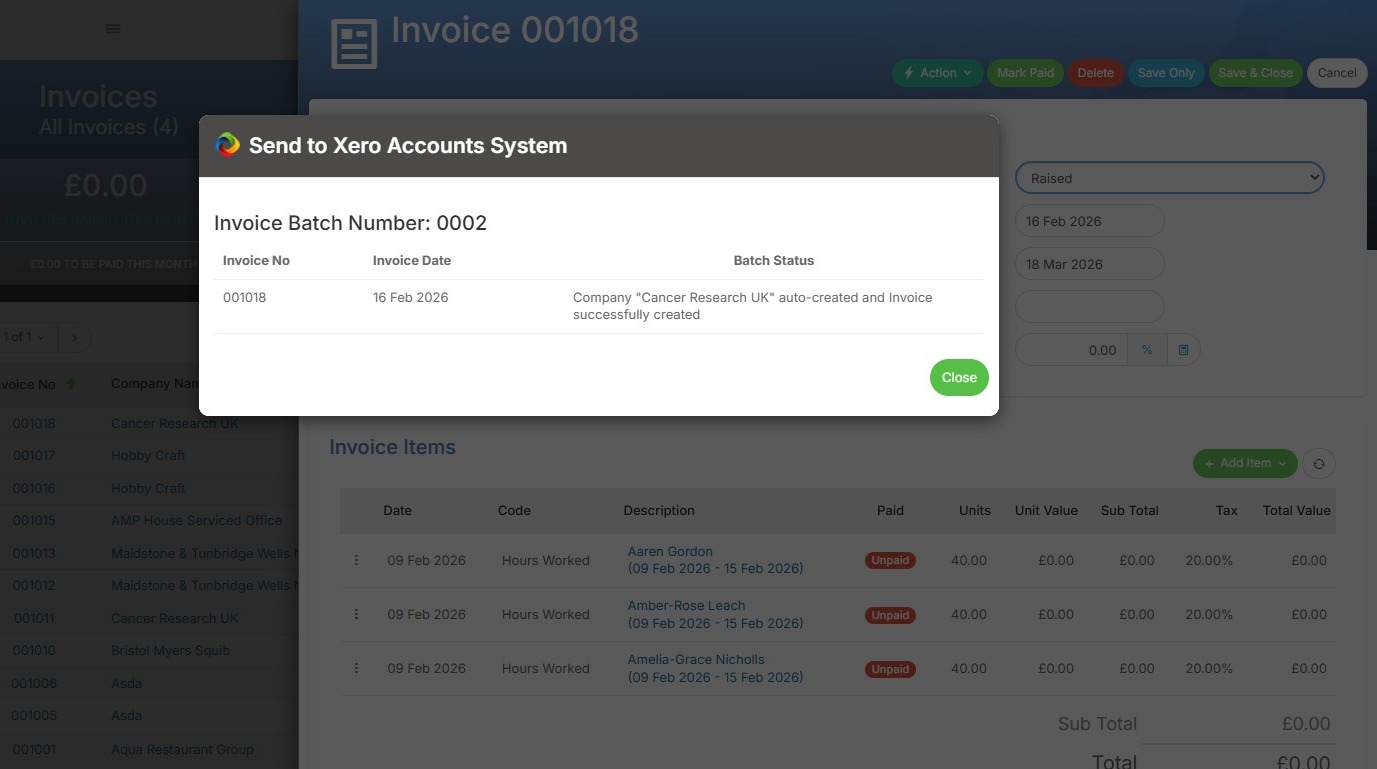Click the Total Value column header

pos(1296,511)
